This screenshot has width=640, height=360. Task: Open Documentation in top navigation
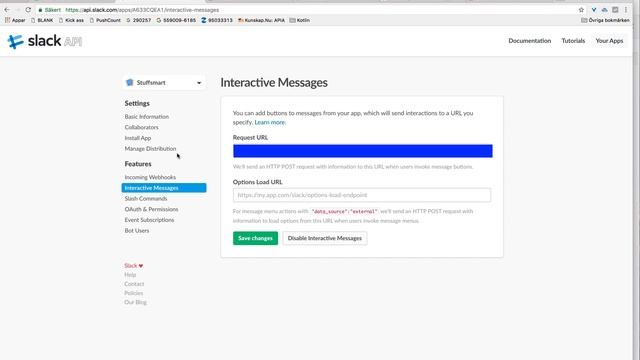(529, 41)
